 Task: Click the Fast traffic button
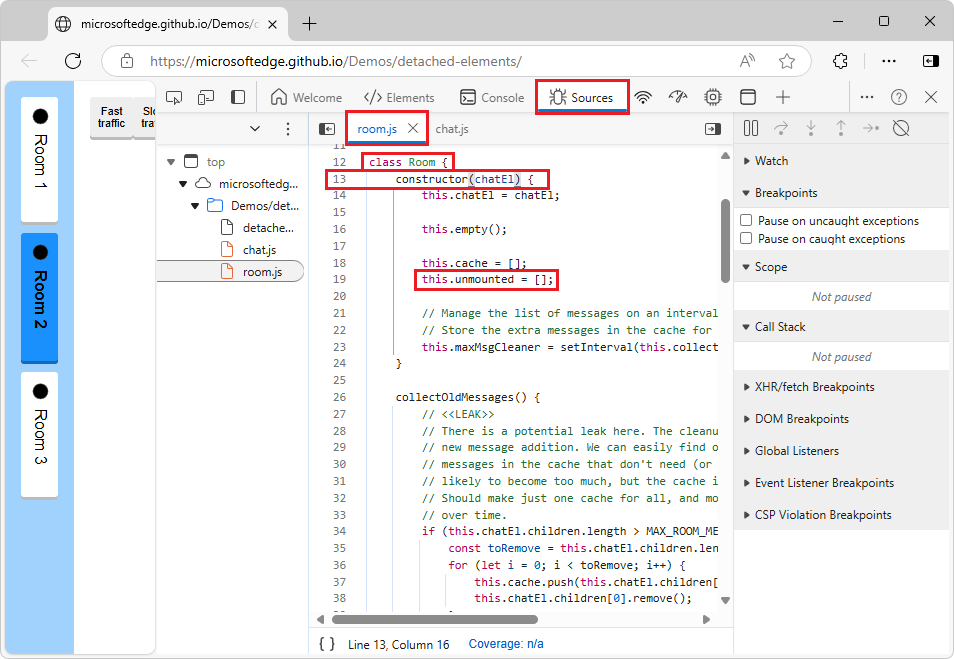pyautogui.click(x=110, y=117)
